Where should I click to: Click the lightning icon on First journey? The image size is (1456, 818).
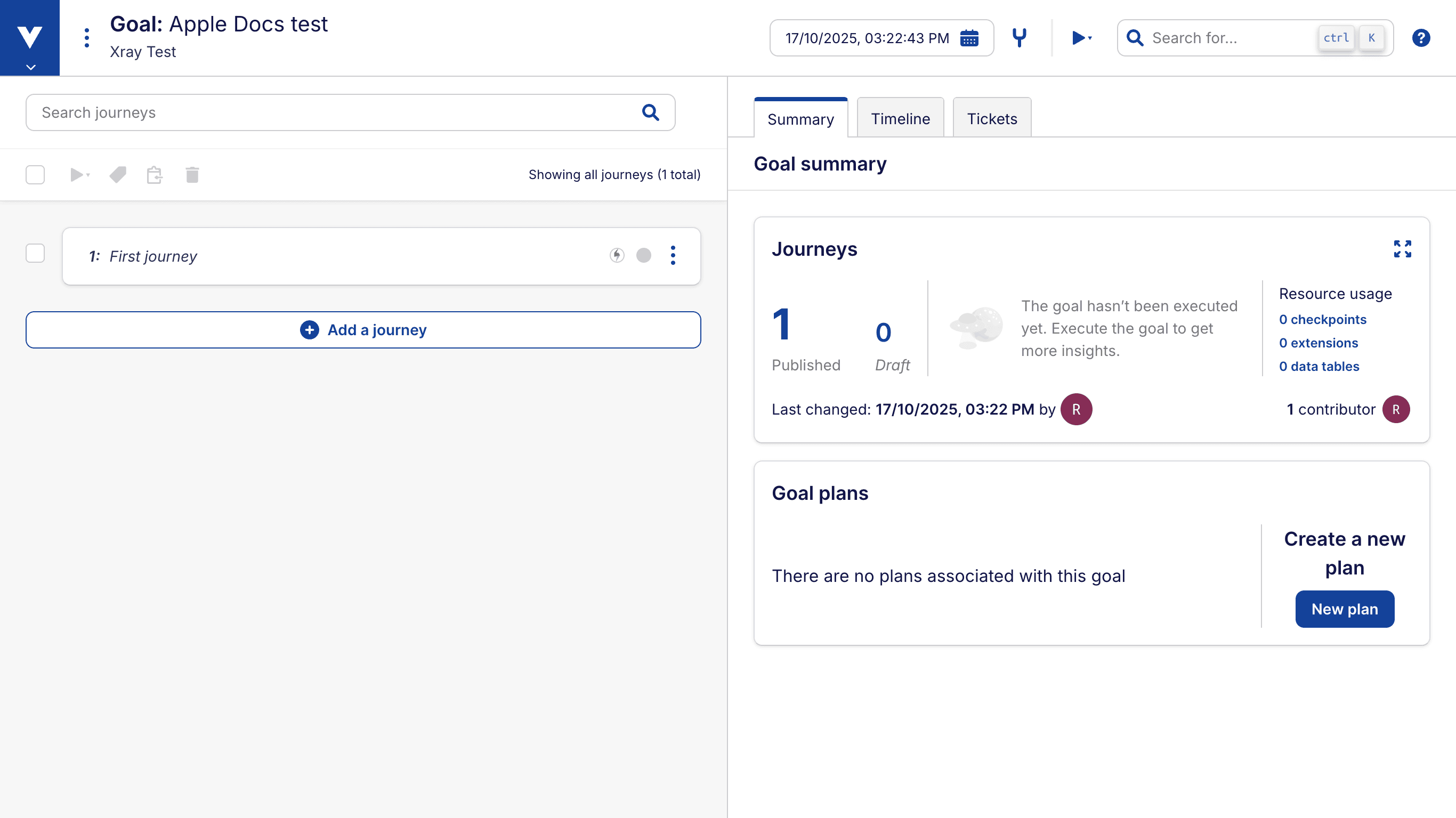click(617, 255)
